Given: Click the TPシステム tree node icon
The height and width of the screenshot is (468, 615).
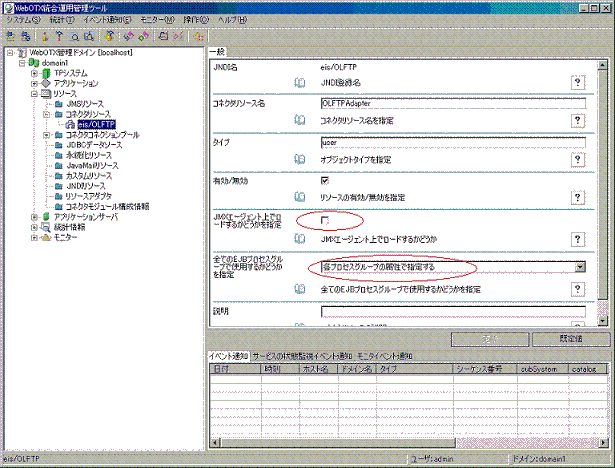Looking at the screenshot, I should point(45,73).
